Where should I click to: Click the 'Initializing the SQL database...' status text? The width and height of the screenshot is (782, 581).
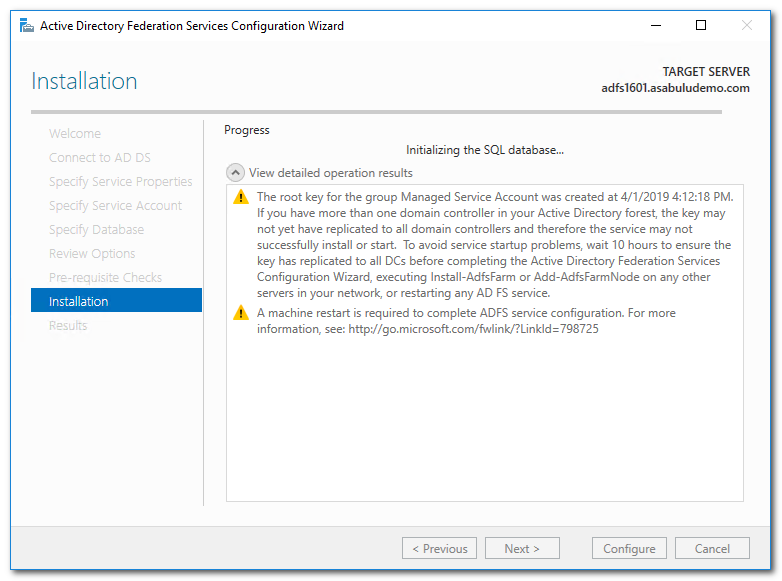point(485,150)
